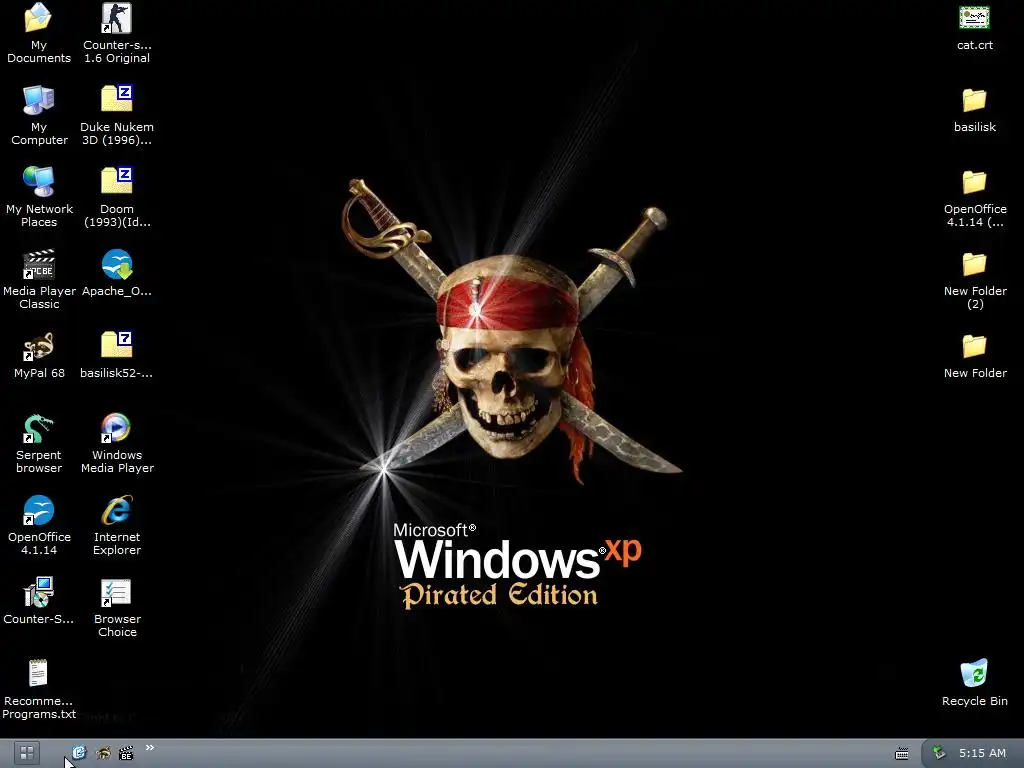Launch Media Player Classic from quick launch
Viewport: 1024px width, 768px height.
click(x=126, y=753)
